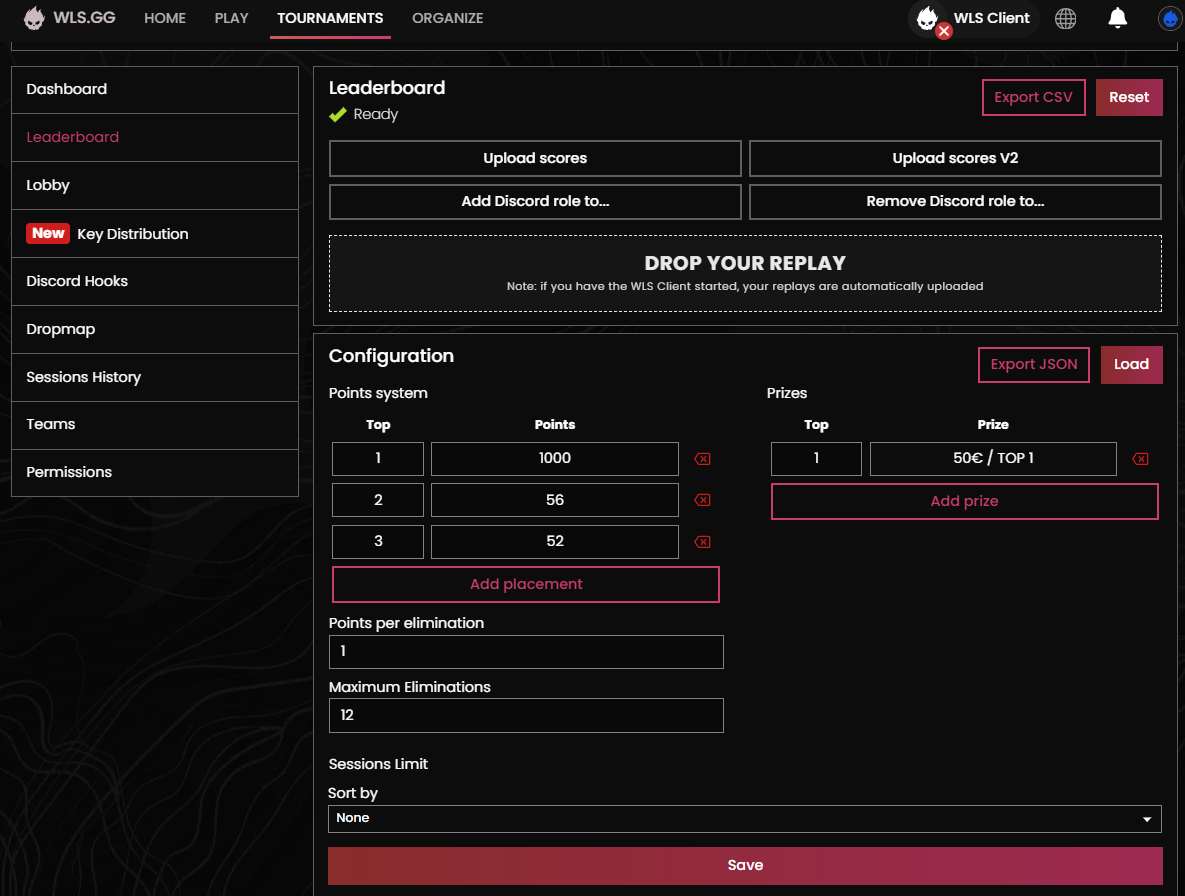The width and height of the screenshot is (1185, 896).
Task: Export the leaderboard as CSV
Action: [x=1033, y=97]
